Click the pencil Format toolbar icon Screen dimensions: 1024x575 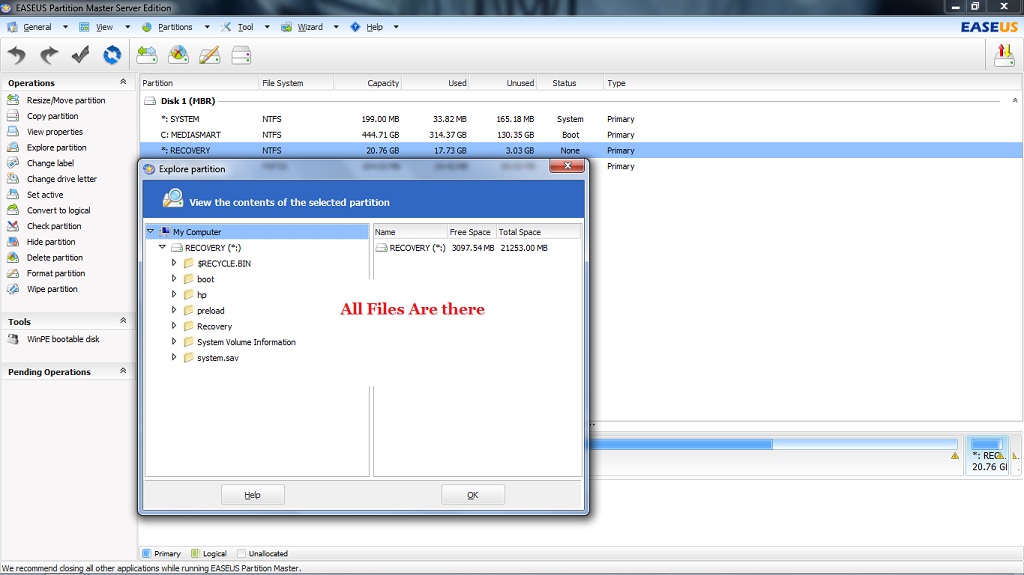210,56
